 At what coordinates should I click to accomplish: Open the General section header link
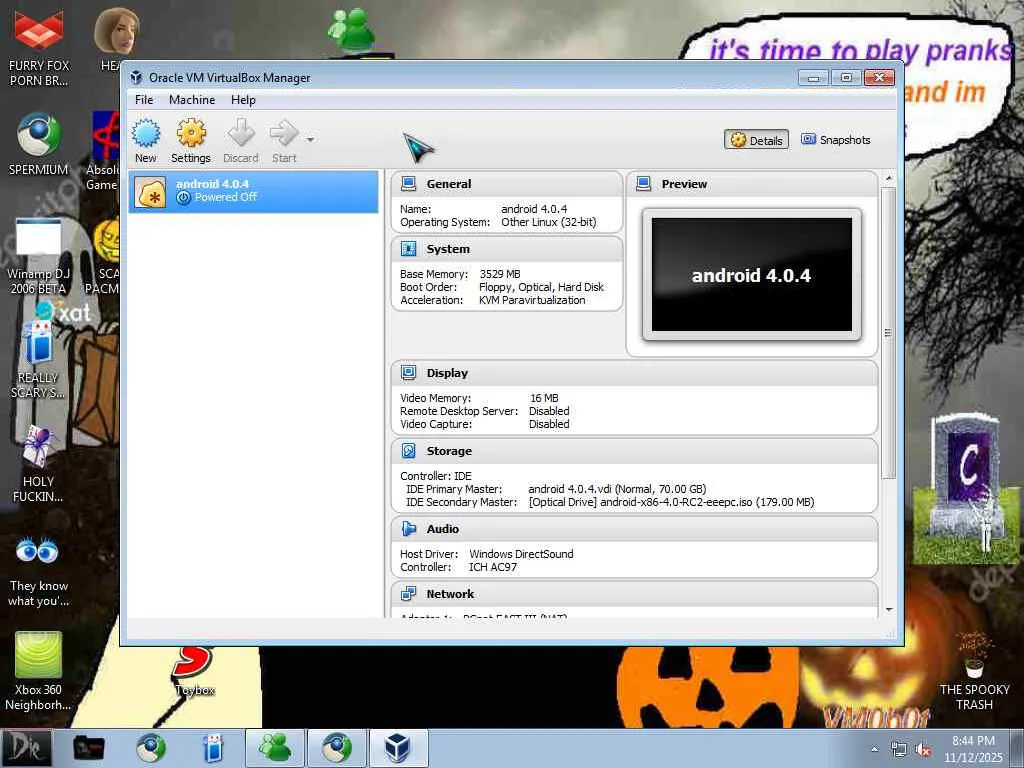click(x=449, y=184)
